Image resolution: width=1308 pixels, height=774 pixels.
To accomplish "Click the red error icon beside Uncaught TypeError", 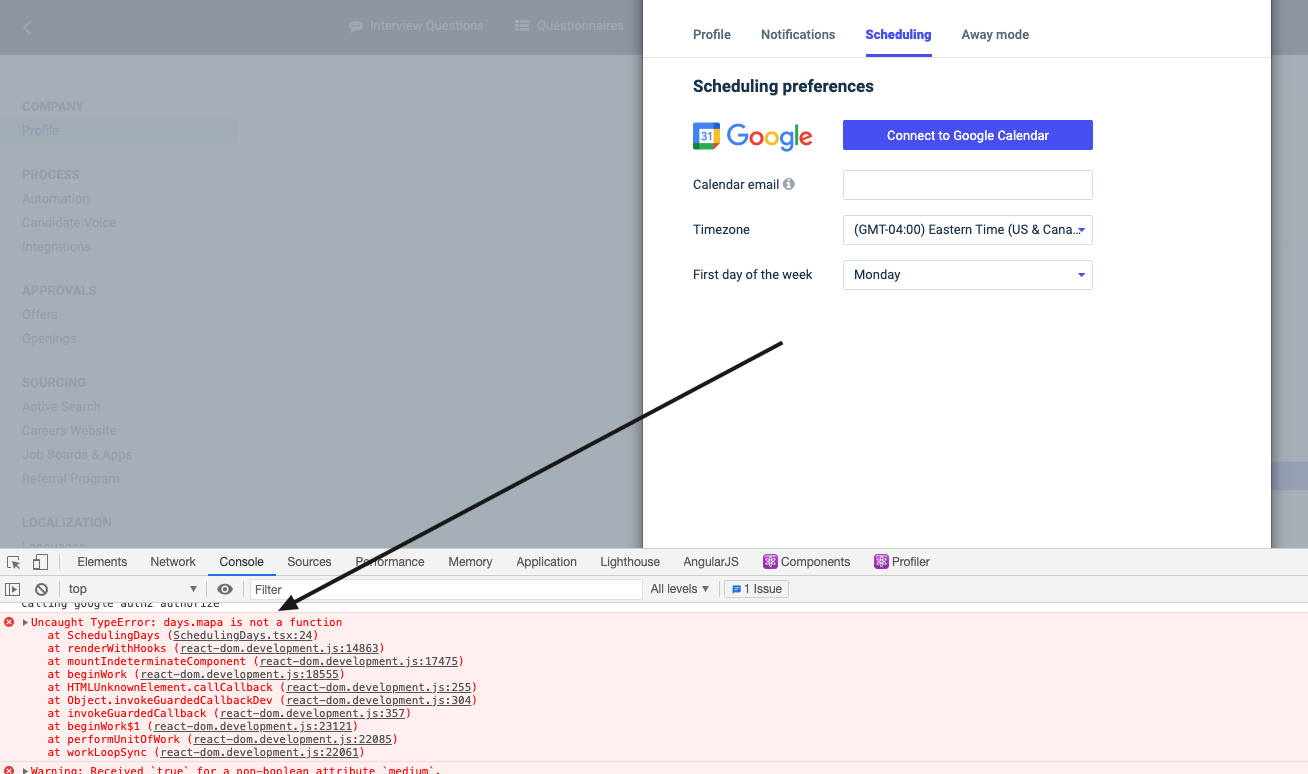I will (9, 622).
